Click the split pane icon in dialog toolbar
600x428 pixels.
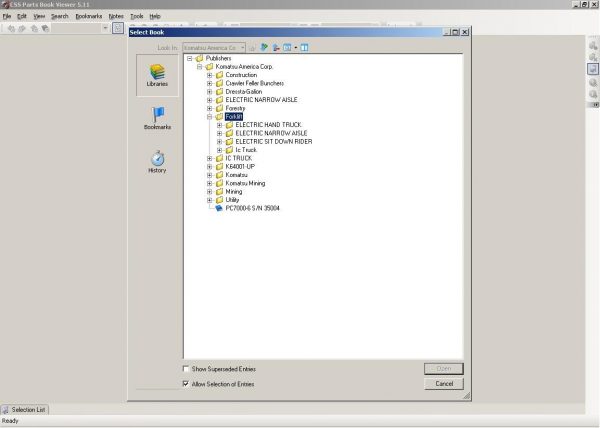click(304, 47)
